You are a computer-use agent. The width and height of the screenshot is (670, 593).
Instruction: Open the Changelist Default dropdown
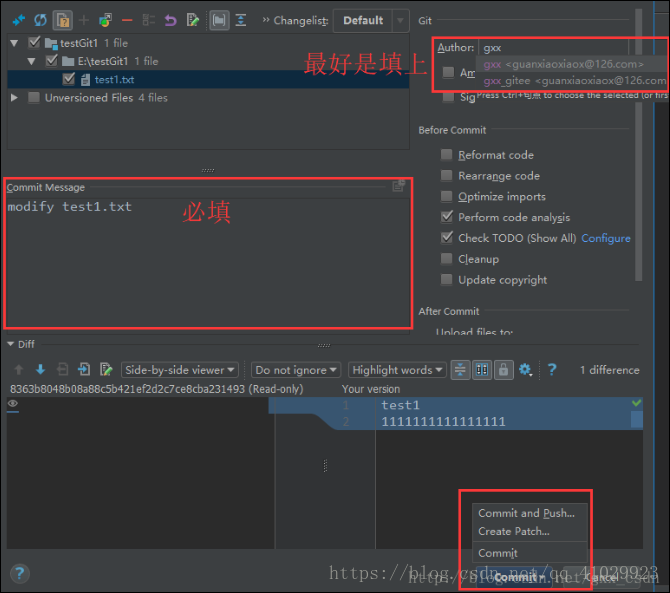click(x=370, y=21)
